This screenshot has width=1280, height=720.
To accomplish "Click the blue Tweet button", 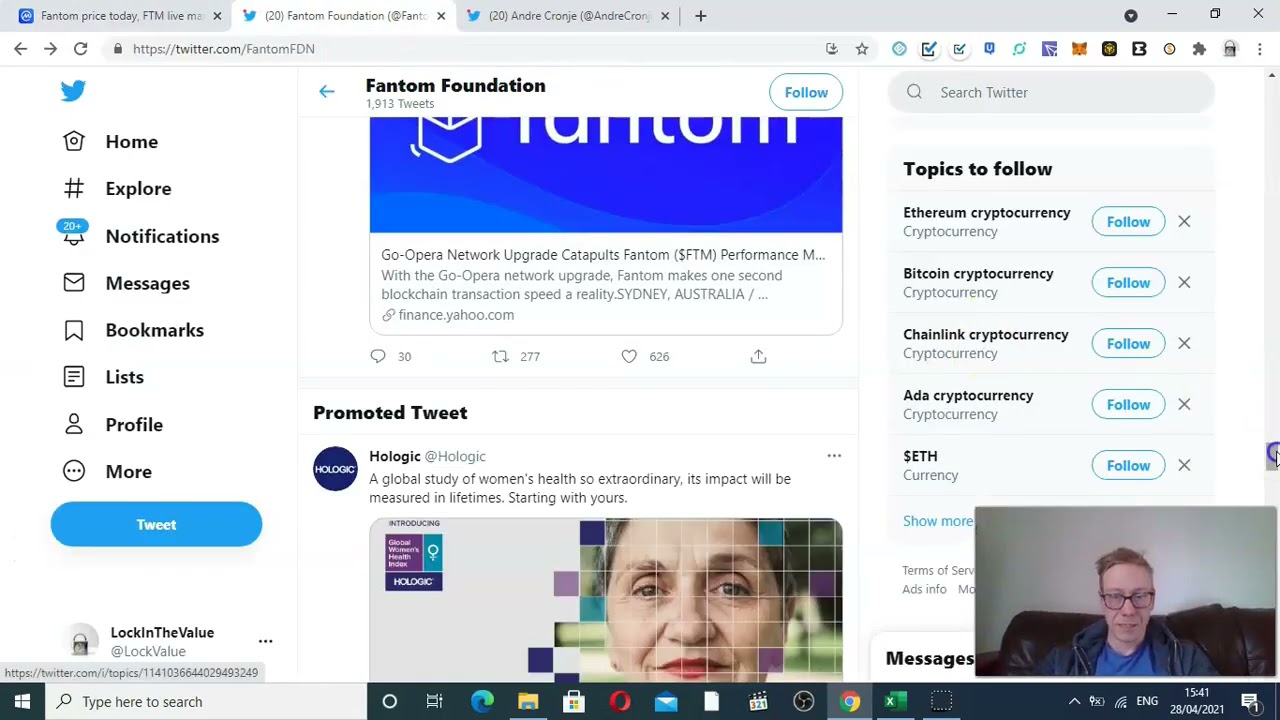I will [156, 524].
